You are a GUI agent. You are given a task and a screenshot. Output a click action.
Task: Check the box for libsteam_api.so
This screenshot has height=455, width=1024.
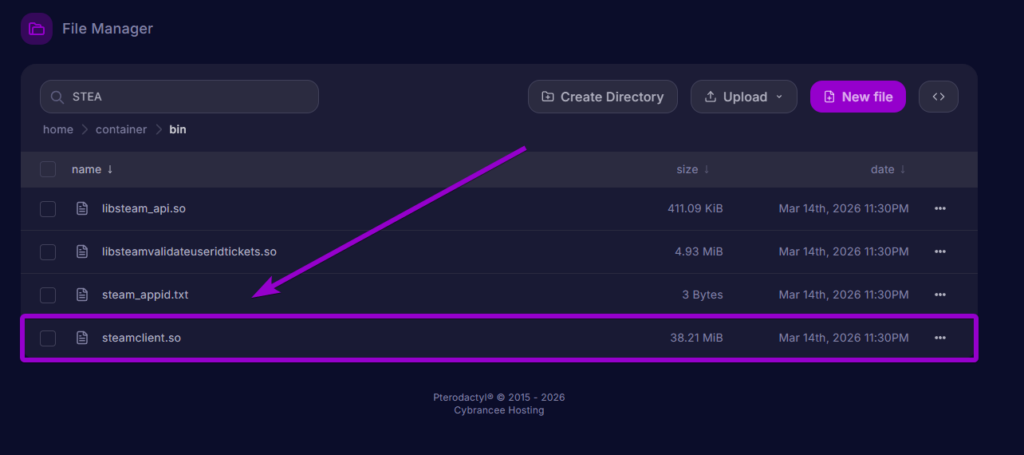pos(48,209)
